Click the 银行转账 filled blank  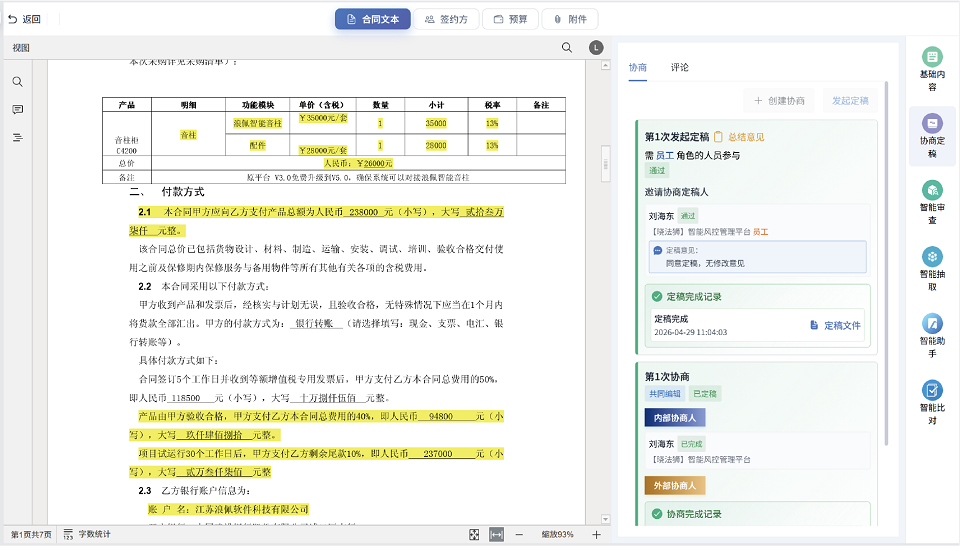315,323
